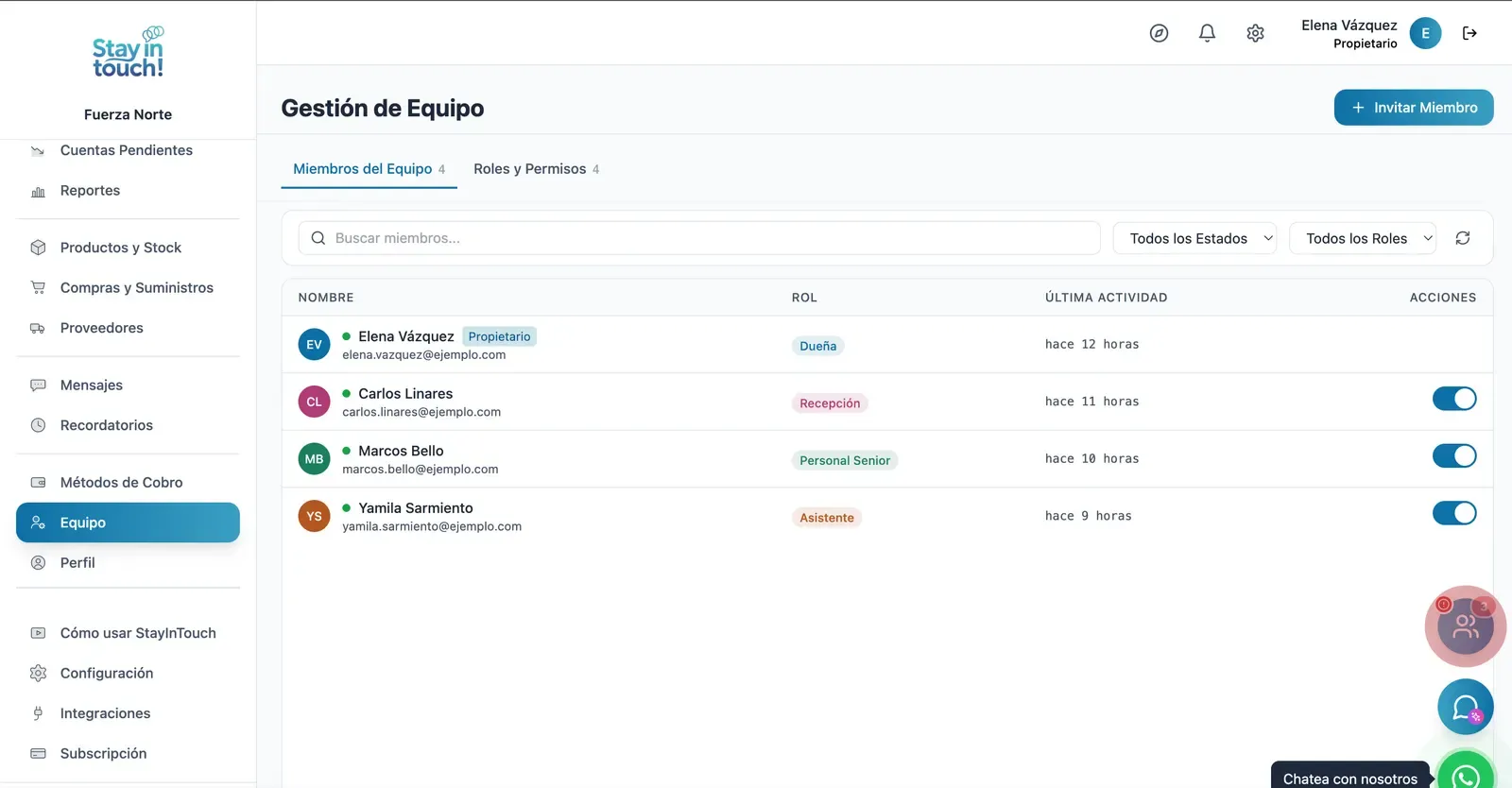Click Yamila Sarmiento YS avatar
This screenshot has height=788, width=1512.
[x=314, y=516]
